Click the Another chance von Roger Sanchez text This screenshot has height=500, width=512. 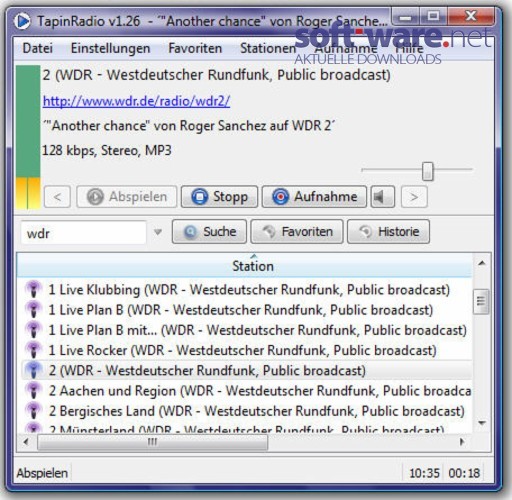click(x=189, y=126)
